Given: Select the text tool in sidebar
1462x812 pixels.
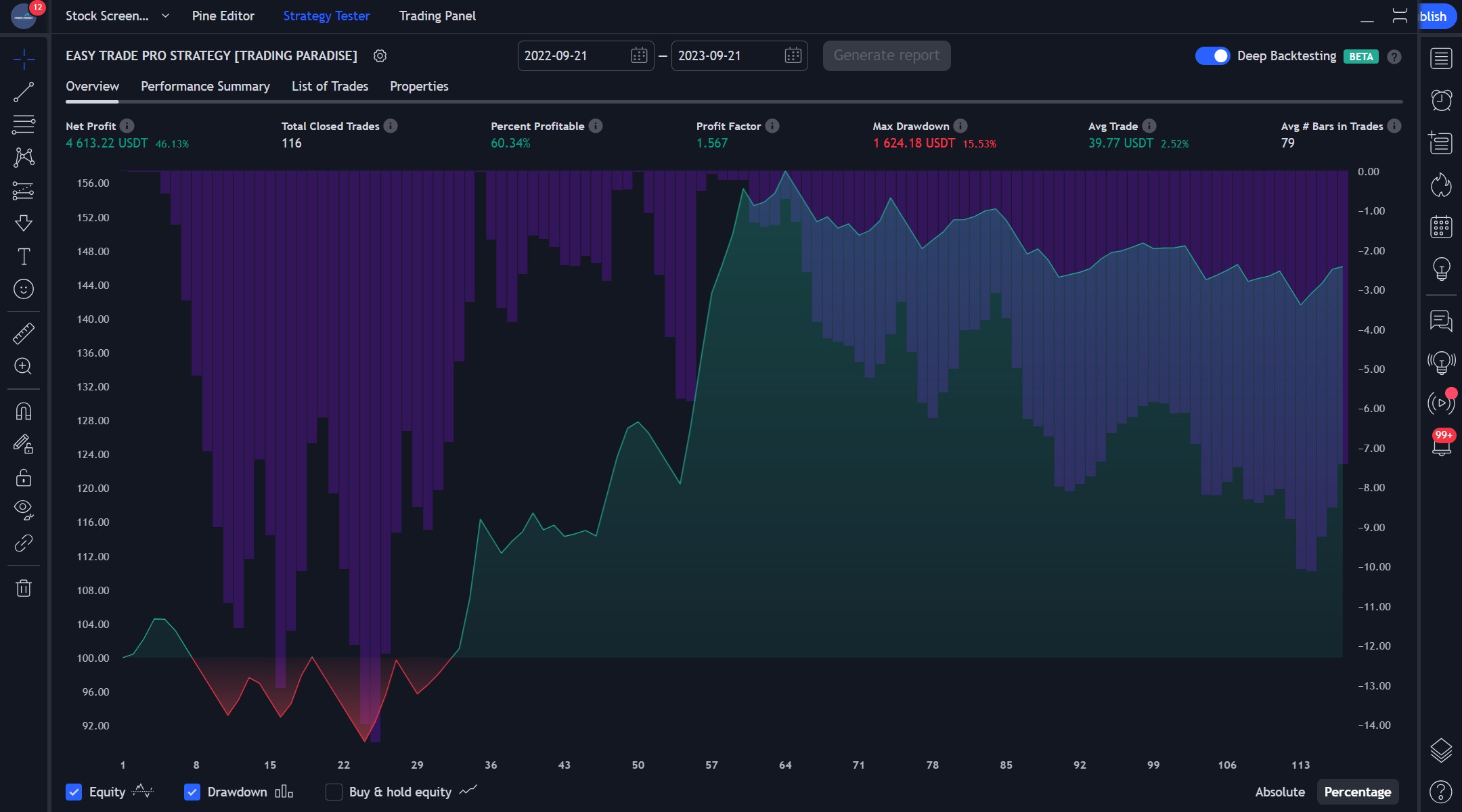Looking at the screenshot, I should [x=24, y=256].
